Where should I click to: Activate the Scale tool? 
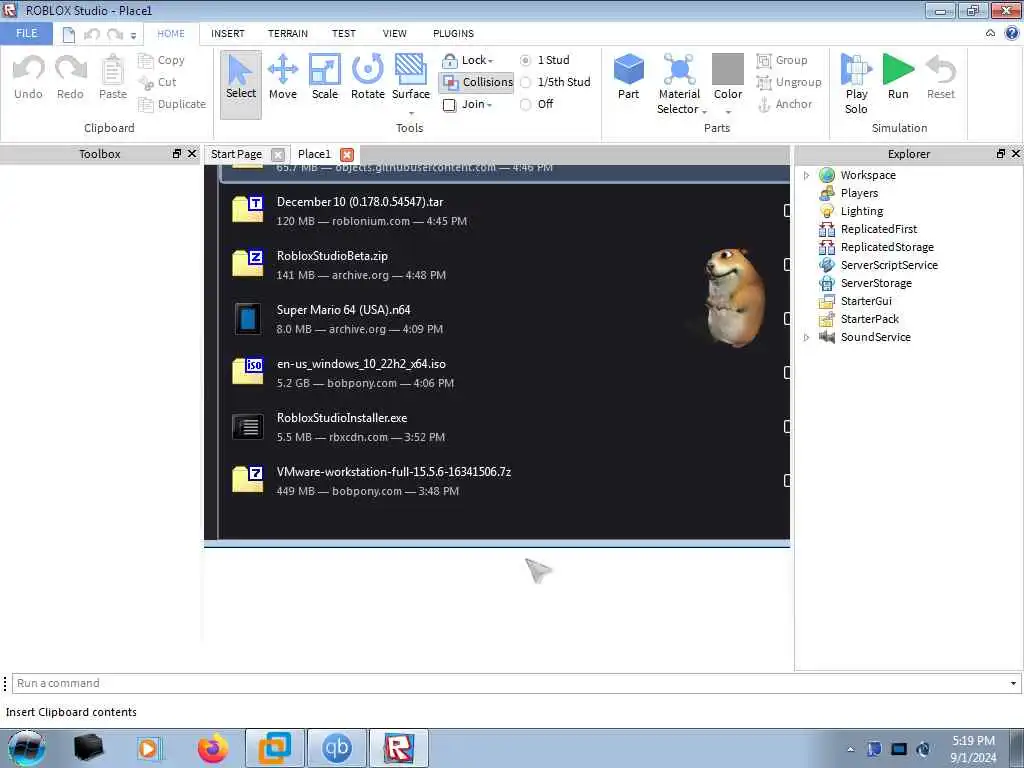click(325, 78)
